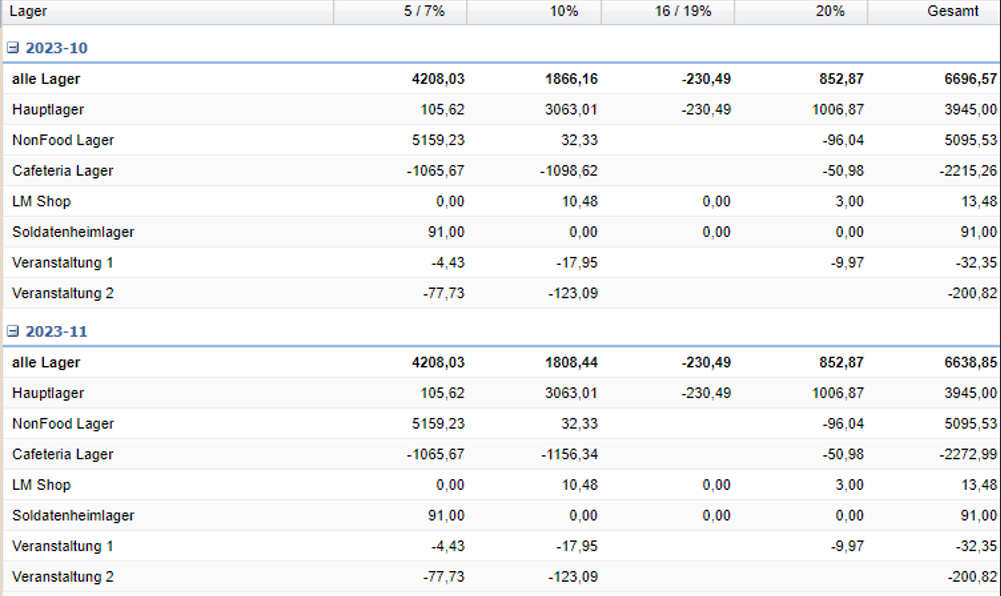
Task: Select Cafeteria Lager row in the 2023-10 group
Action: [x=62, y=171]
